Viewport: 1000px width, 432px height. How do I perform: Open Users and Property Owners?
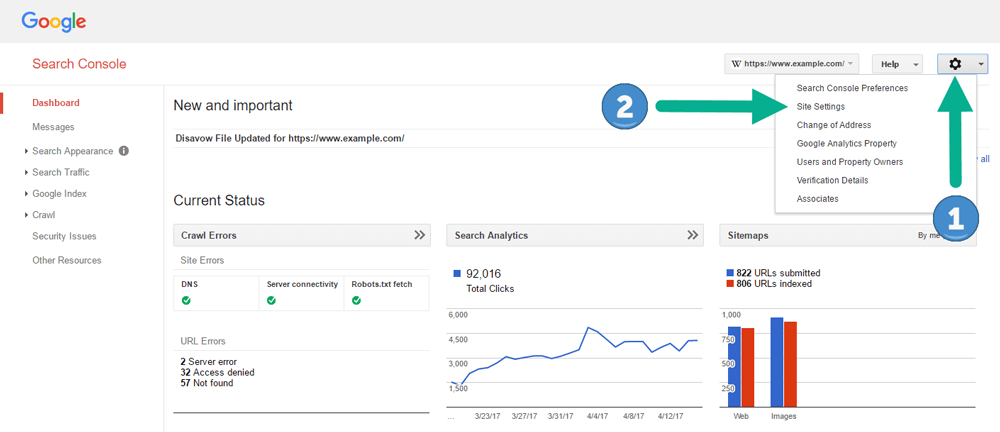coord(849,162)
